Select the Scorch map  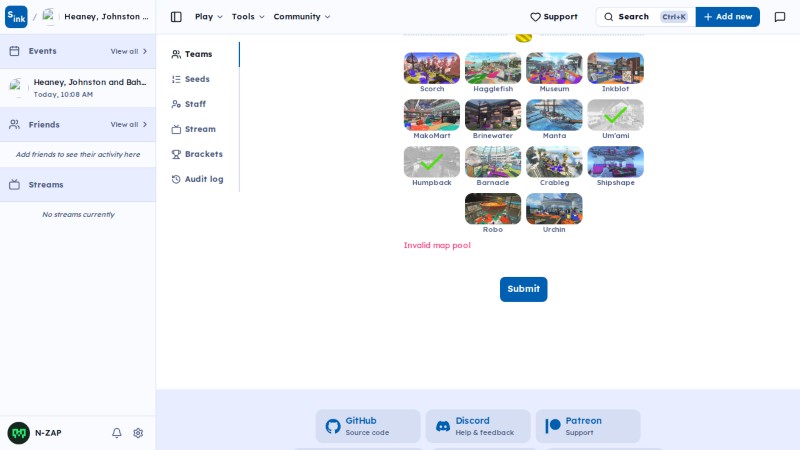432,68
